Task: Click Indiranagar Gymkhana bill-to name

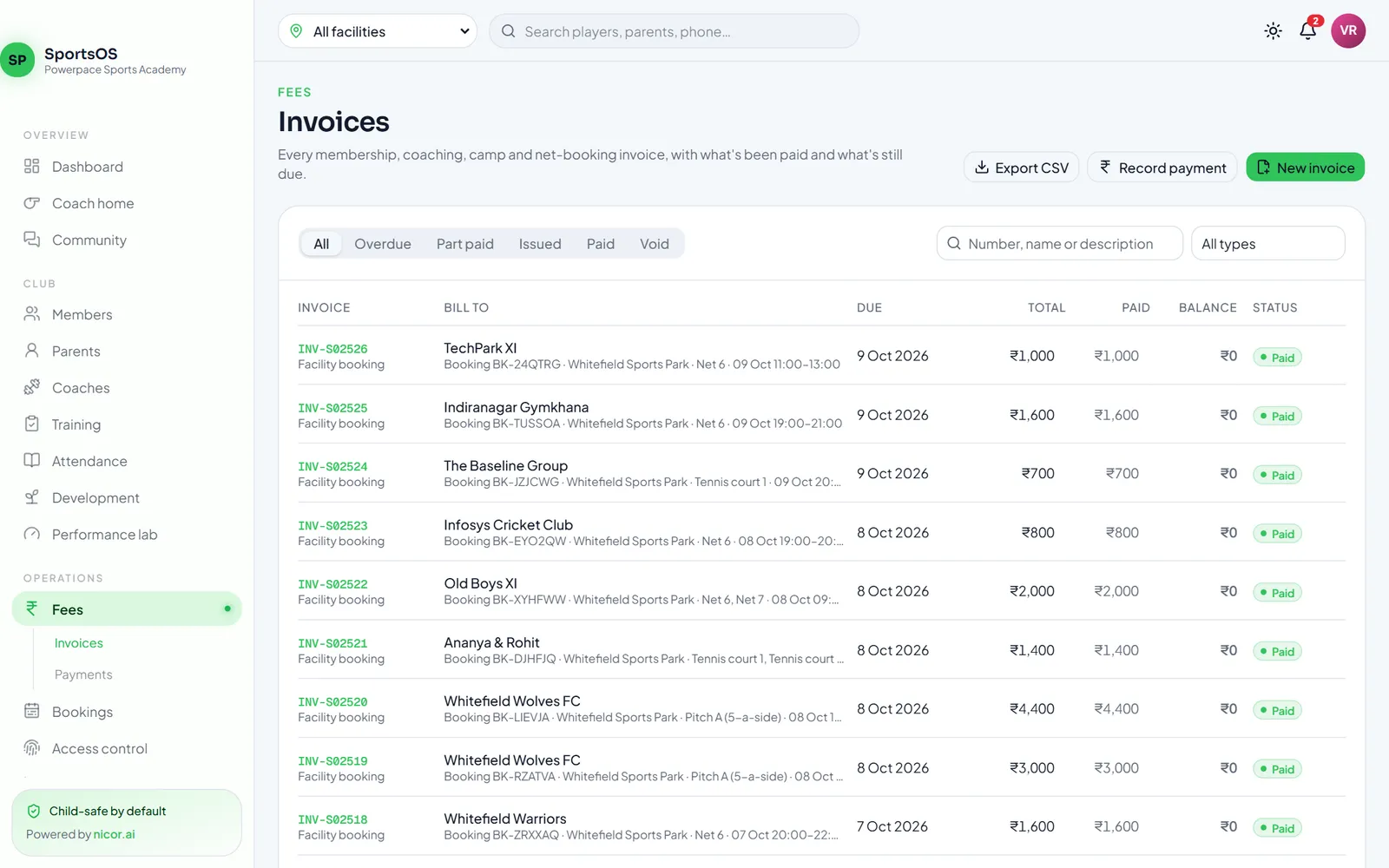Action: tap(516, 407)
